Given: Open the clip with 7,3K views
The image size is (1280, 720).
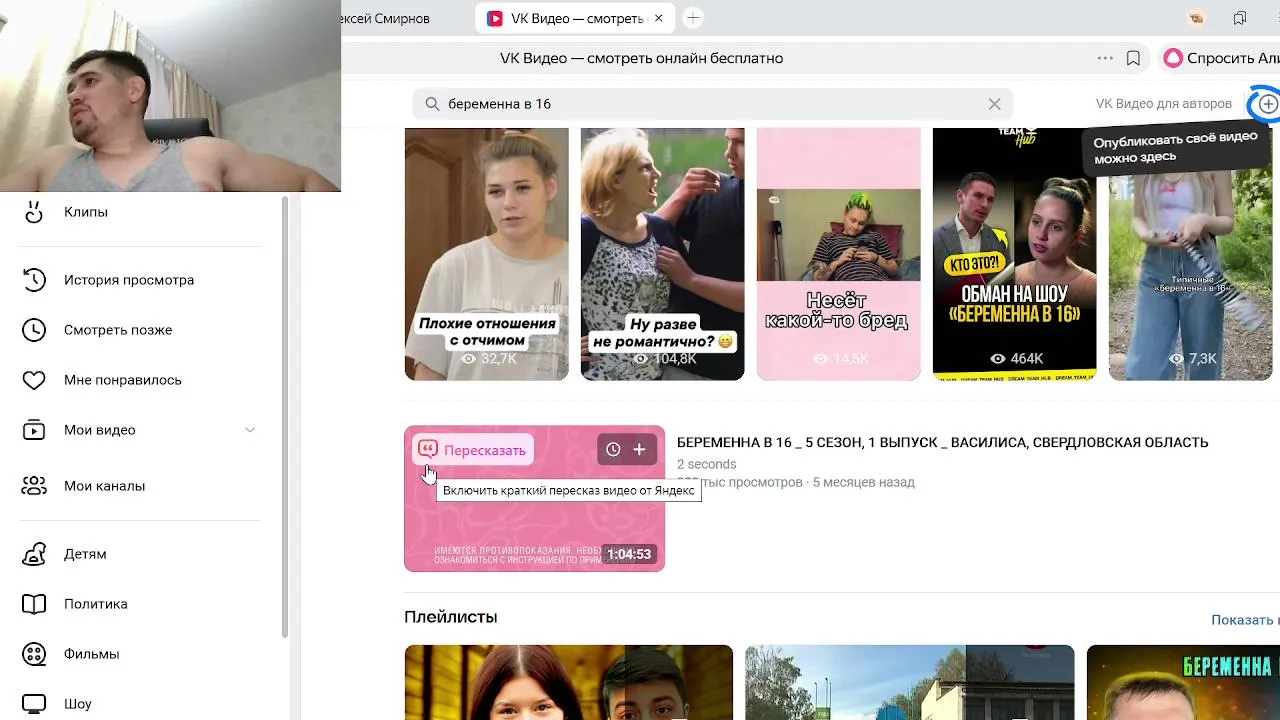Looking at the screenshot, I should [x=1190, y=254].
